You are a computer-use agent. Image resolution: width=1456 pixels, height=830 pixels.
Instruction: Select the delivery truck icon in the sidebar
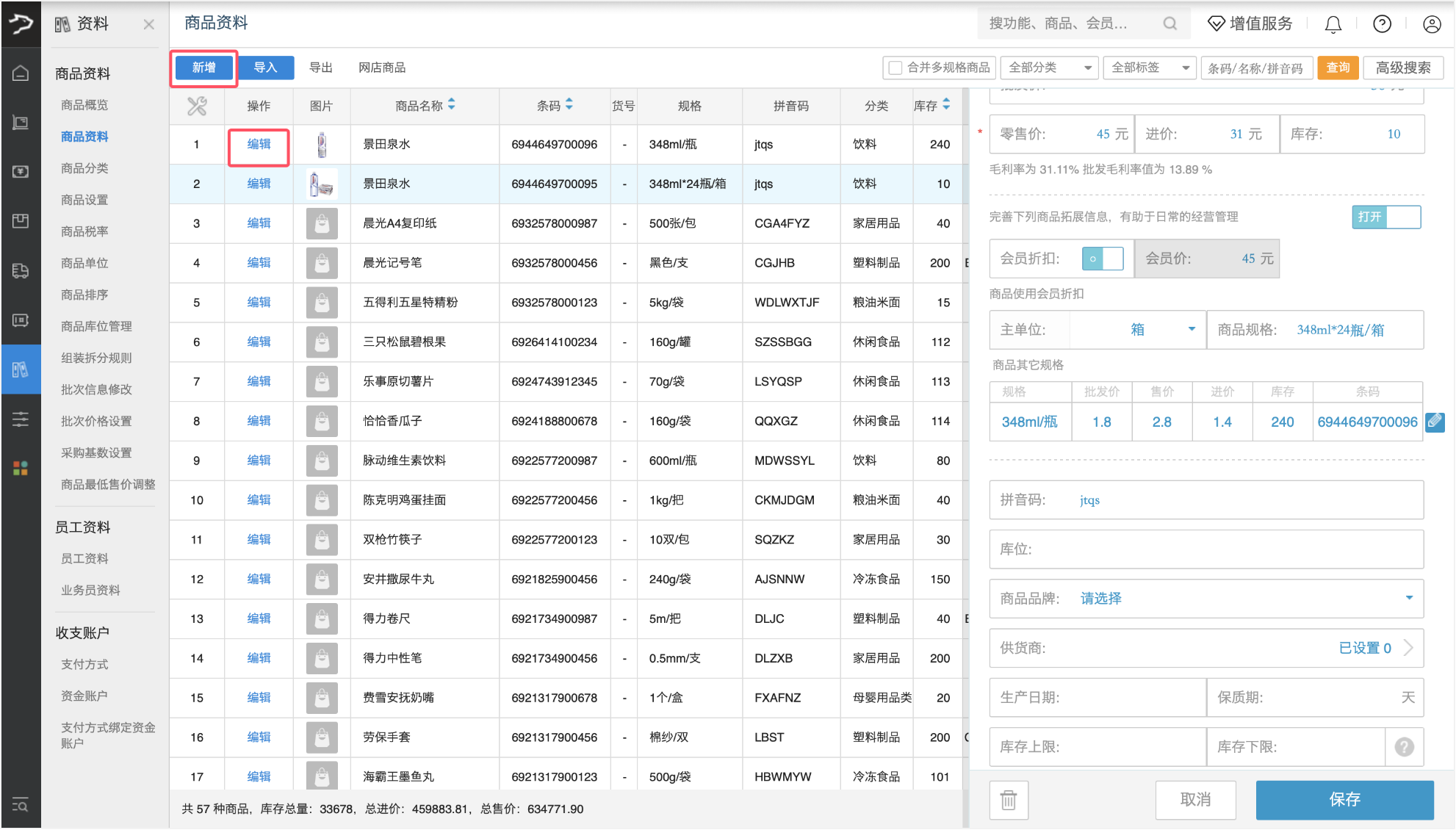coord(21,270)
